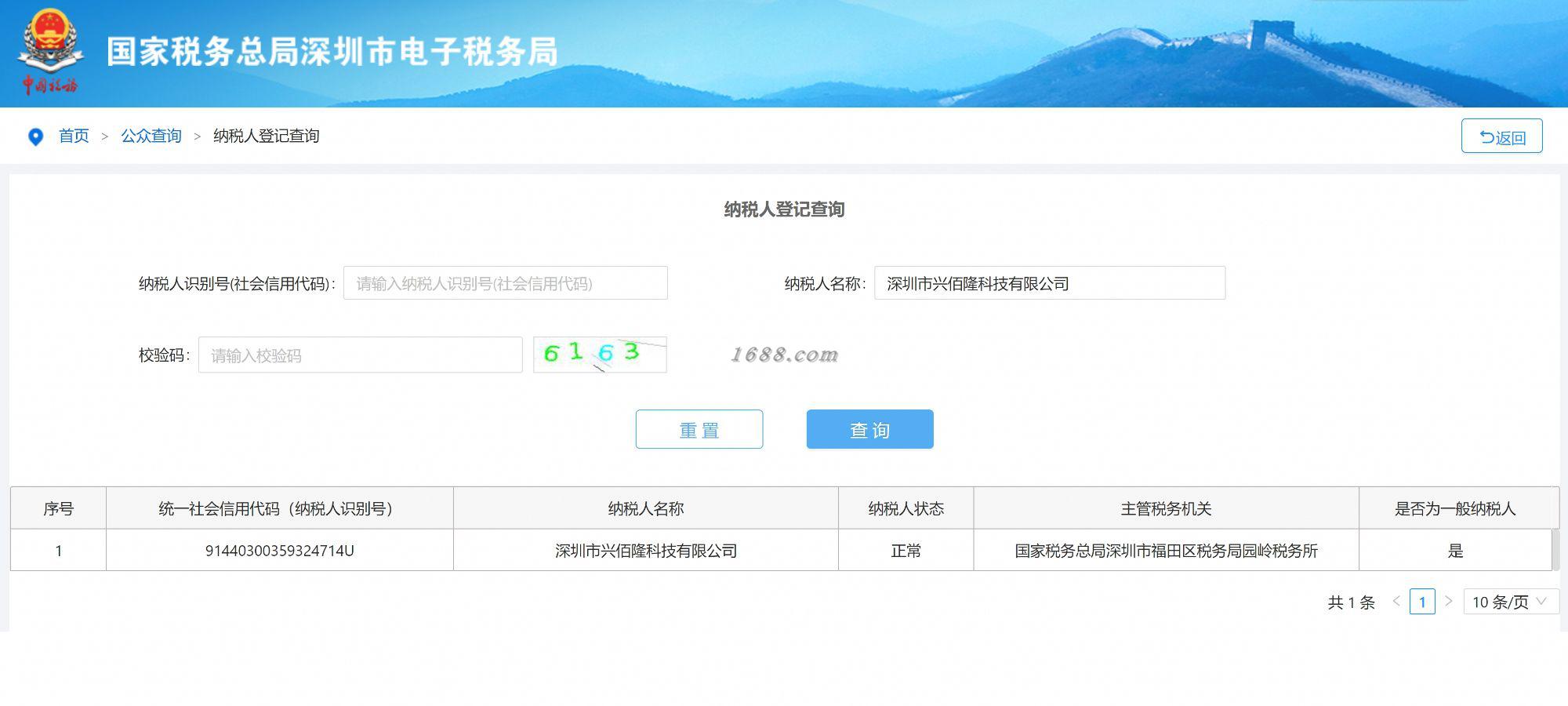Viewport: 1568px width, 706px height.
Task: Click the table vertical scrollbar
Action: [x=1555, y=550]
